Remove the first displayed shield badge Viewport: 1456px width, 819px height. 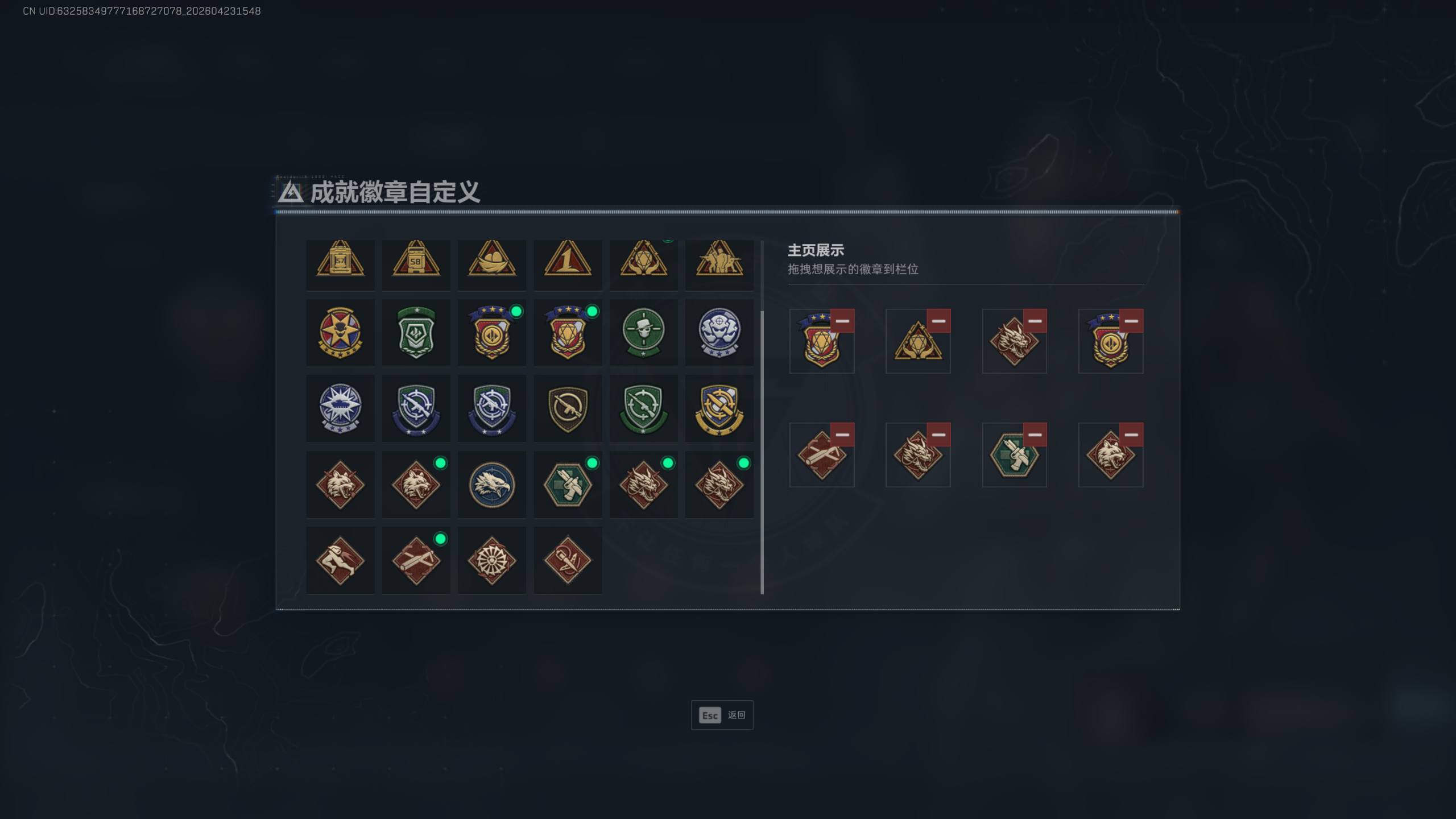point(842,321)
